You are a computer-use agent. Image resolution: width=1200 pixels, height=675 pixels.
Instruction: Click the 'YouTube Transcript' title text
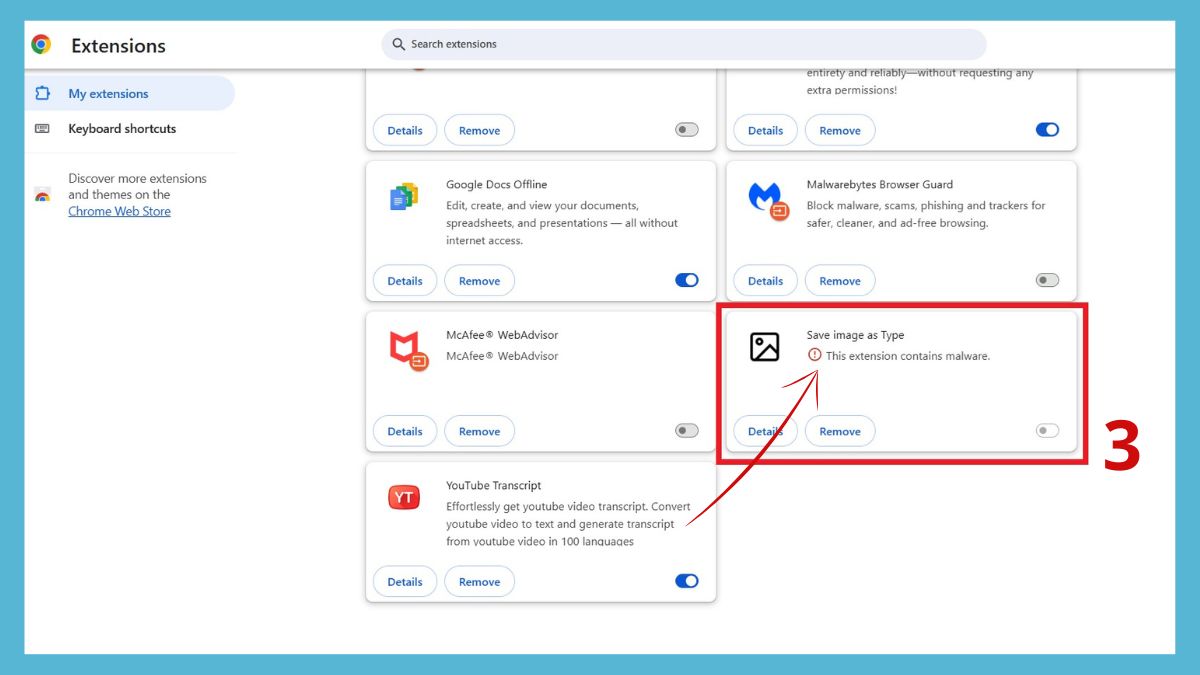(493, 485)
